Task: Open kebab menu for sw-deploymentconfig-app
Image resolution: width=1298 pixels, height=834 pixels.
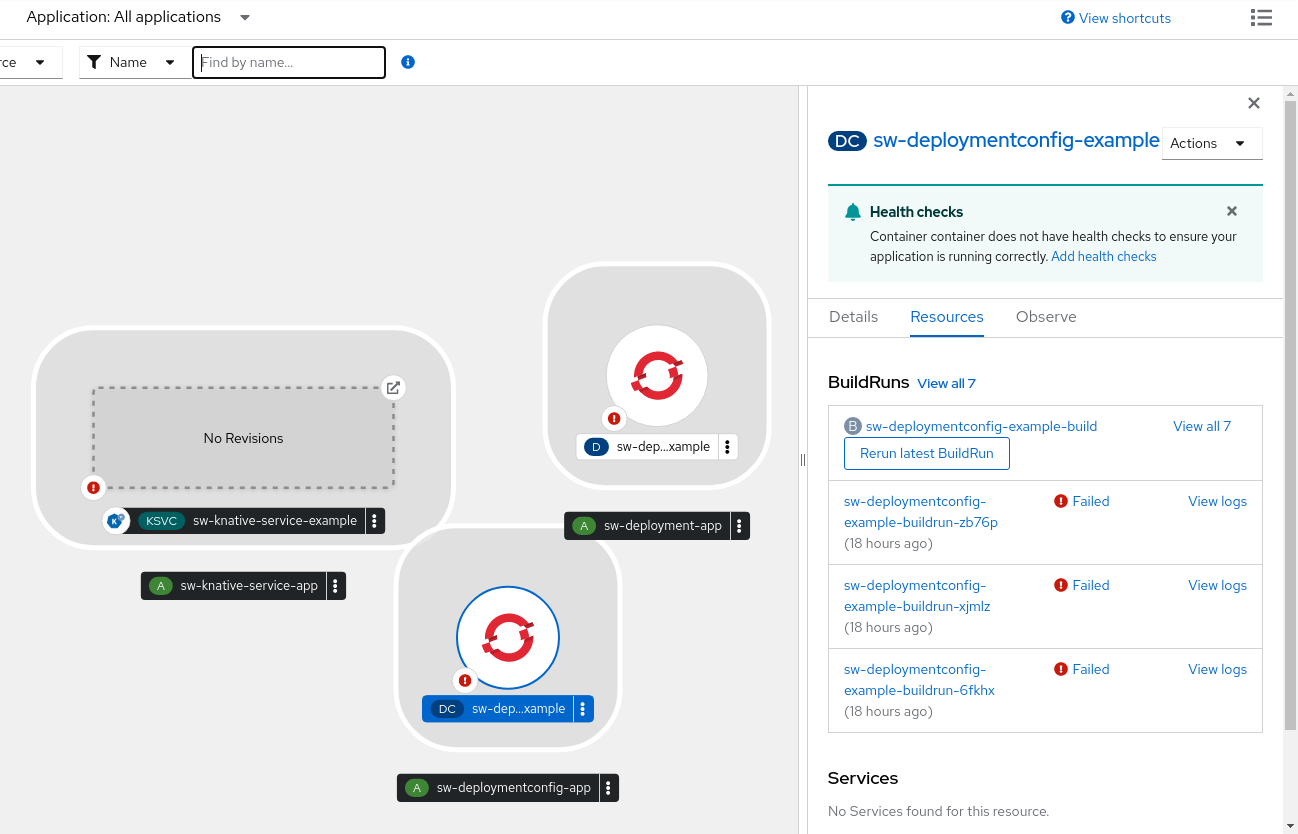Action: [608, 788]
